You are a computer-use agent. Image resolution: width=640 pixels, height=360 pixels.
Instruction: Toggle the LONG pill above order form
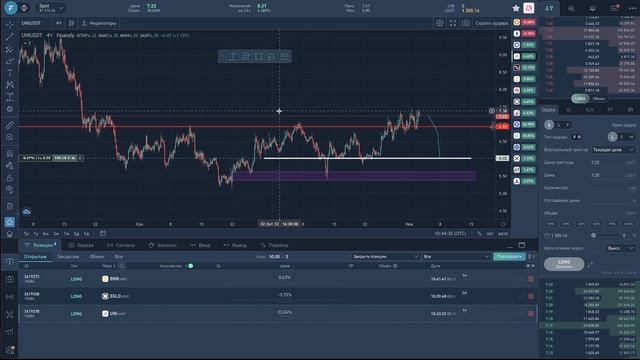(x=580, y=99)
